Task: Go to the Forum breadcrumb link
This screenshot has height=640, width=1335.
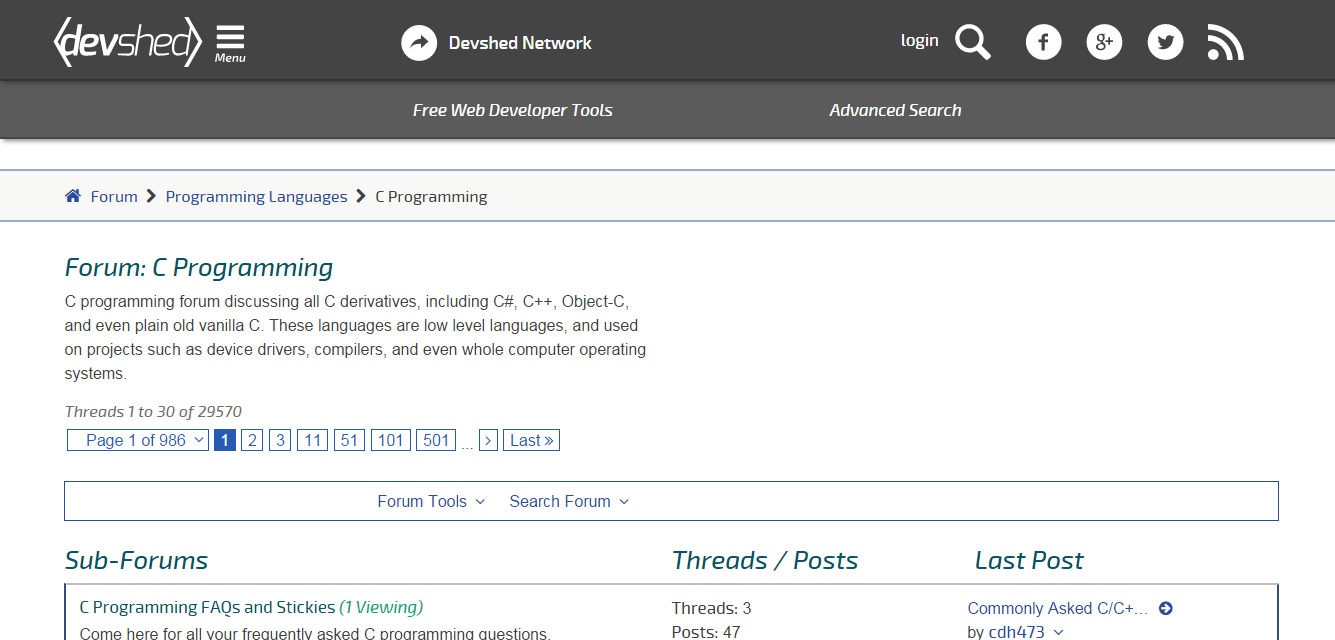Action: pyautogui.click(x=114, y=196)
